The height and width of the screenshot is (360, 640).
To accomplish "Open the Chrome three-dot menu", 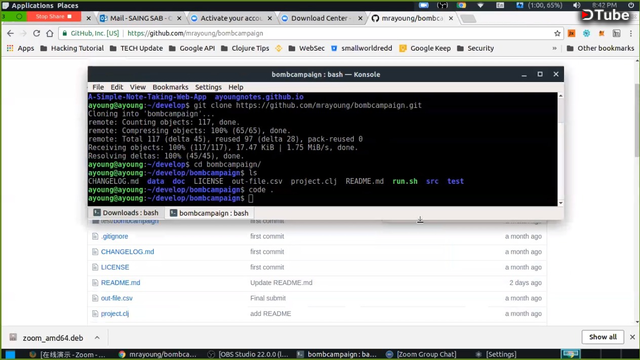I will [x=631, y=33].
